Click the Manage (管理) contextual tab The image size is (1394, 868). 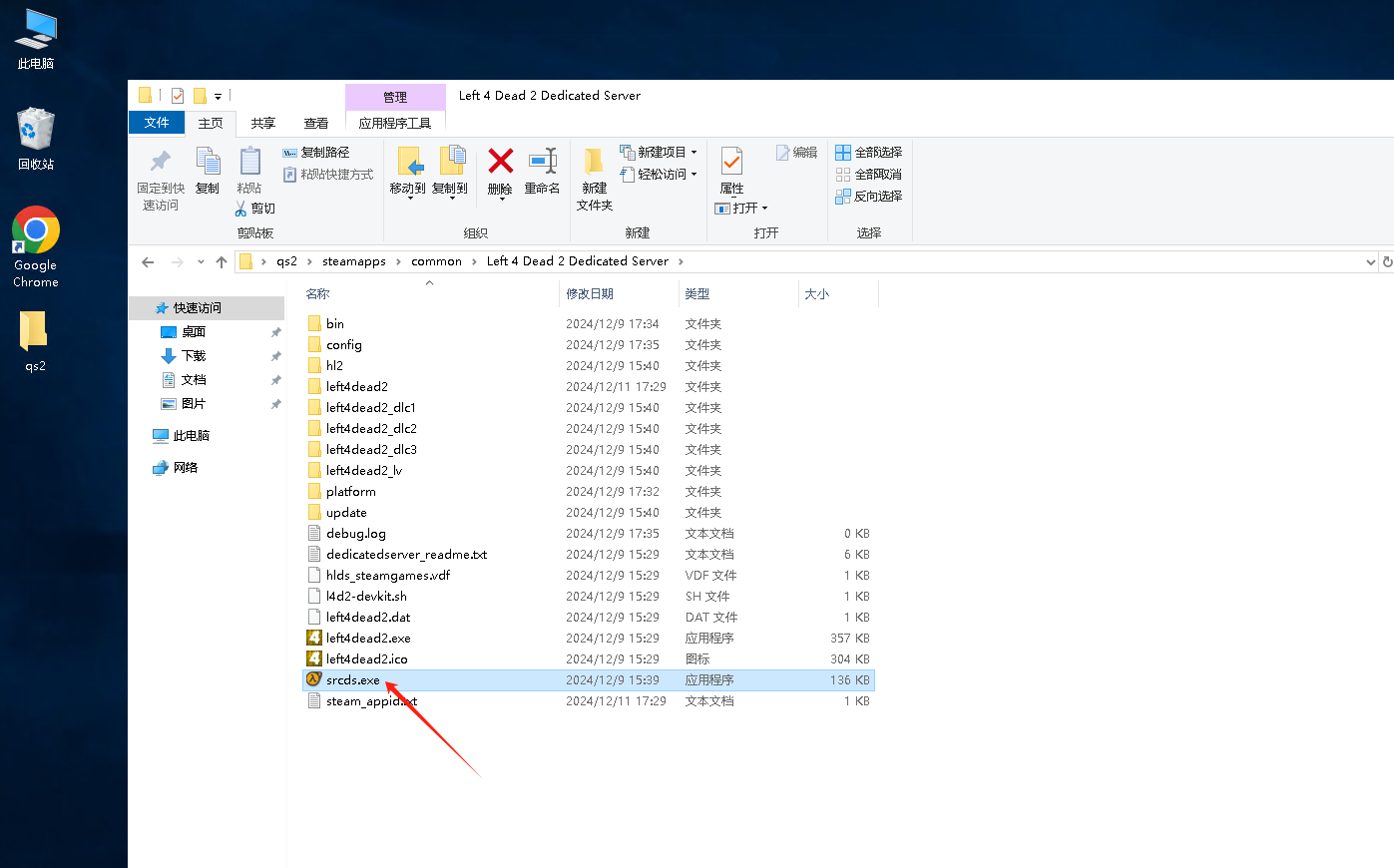395,97
